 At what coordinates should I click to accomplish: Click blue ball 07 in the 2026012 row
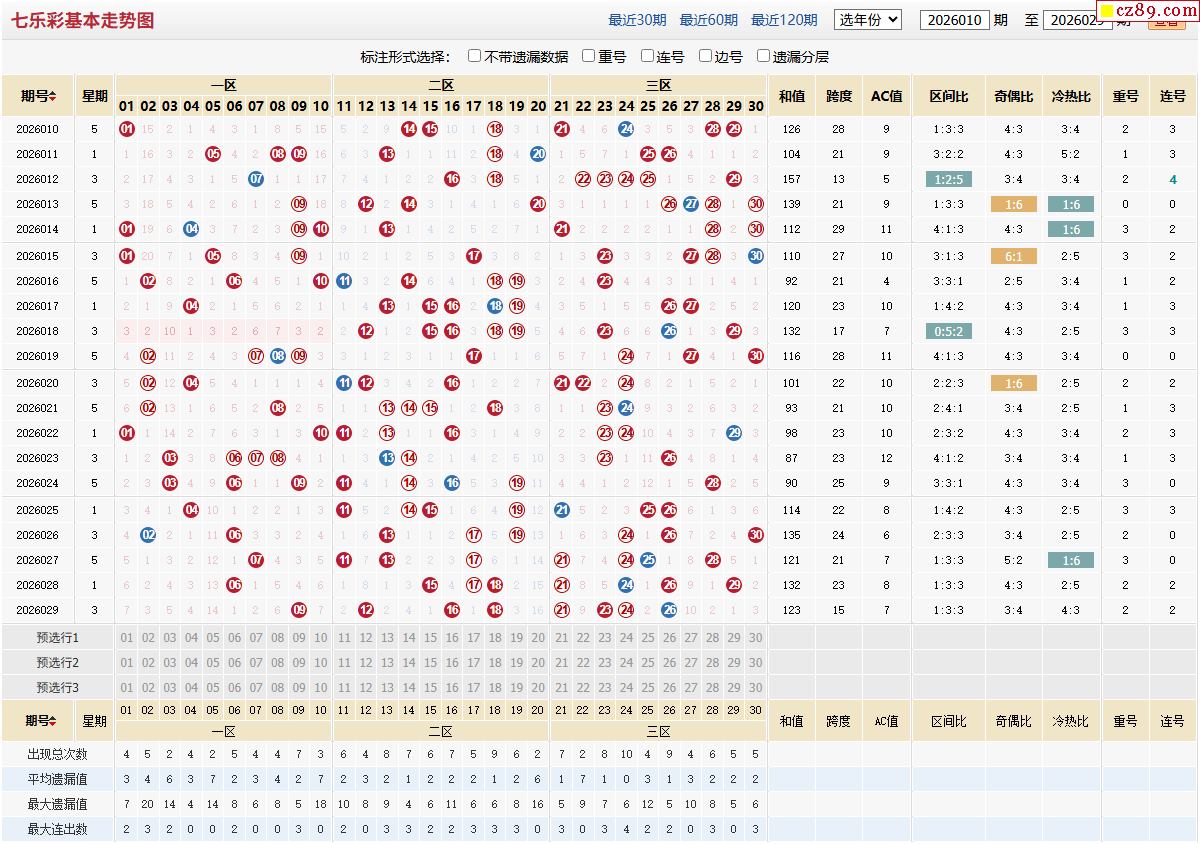click(256, 179)
